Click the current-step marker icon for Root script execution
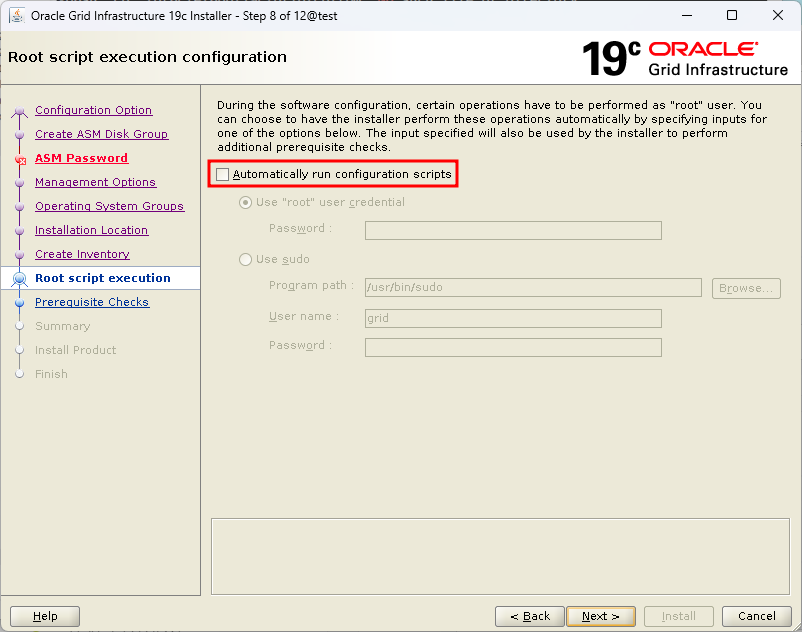The height and width of the screenshot is (632, 802). (x=19, y=279)
